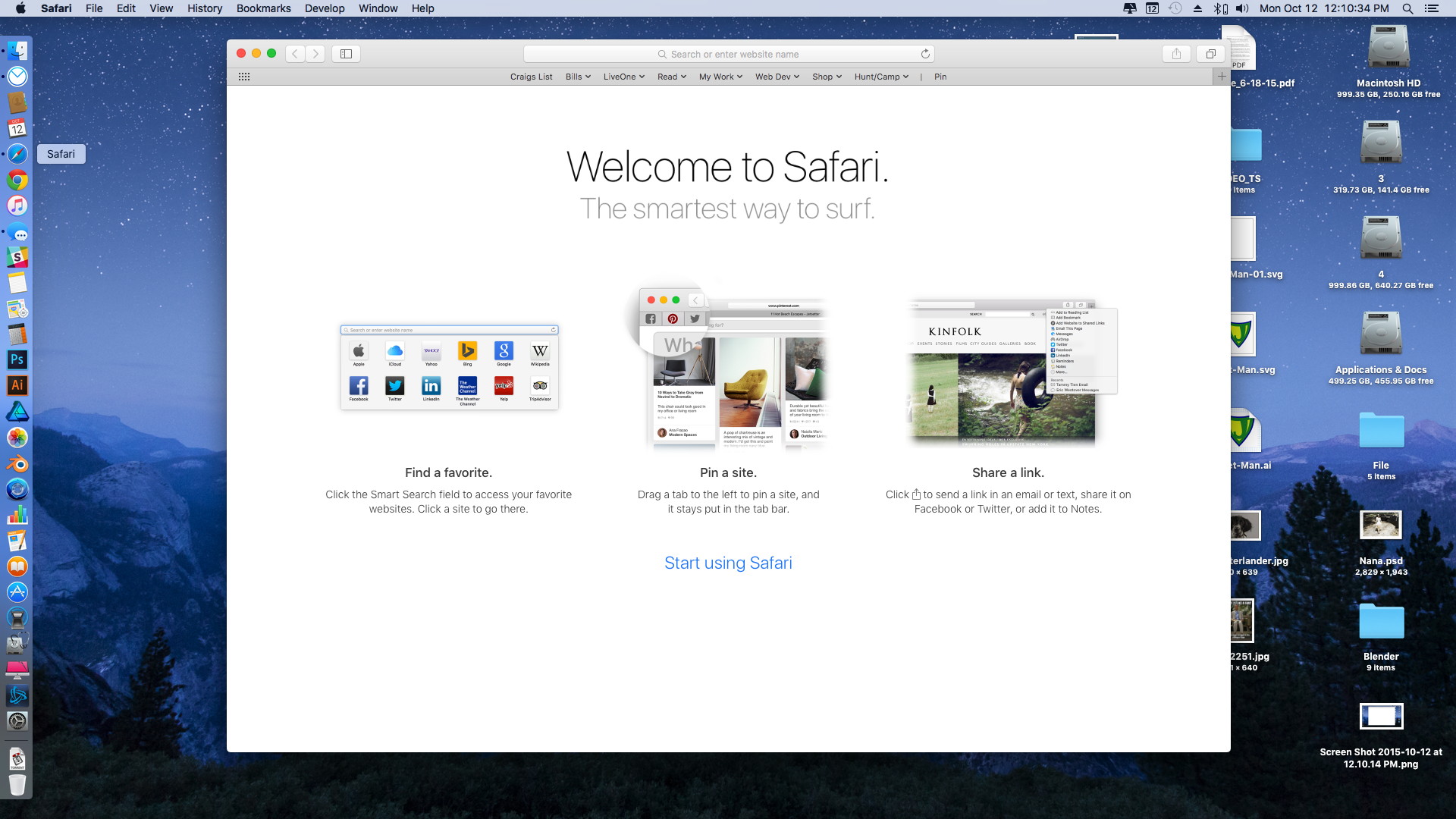Open Messages from the Dock
1456x819 pixels.
[x=17, y=231]
